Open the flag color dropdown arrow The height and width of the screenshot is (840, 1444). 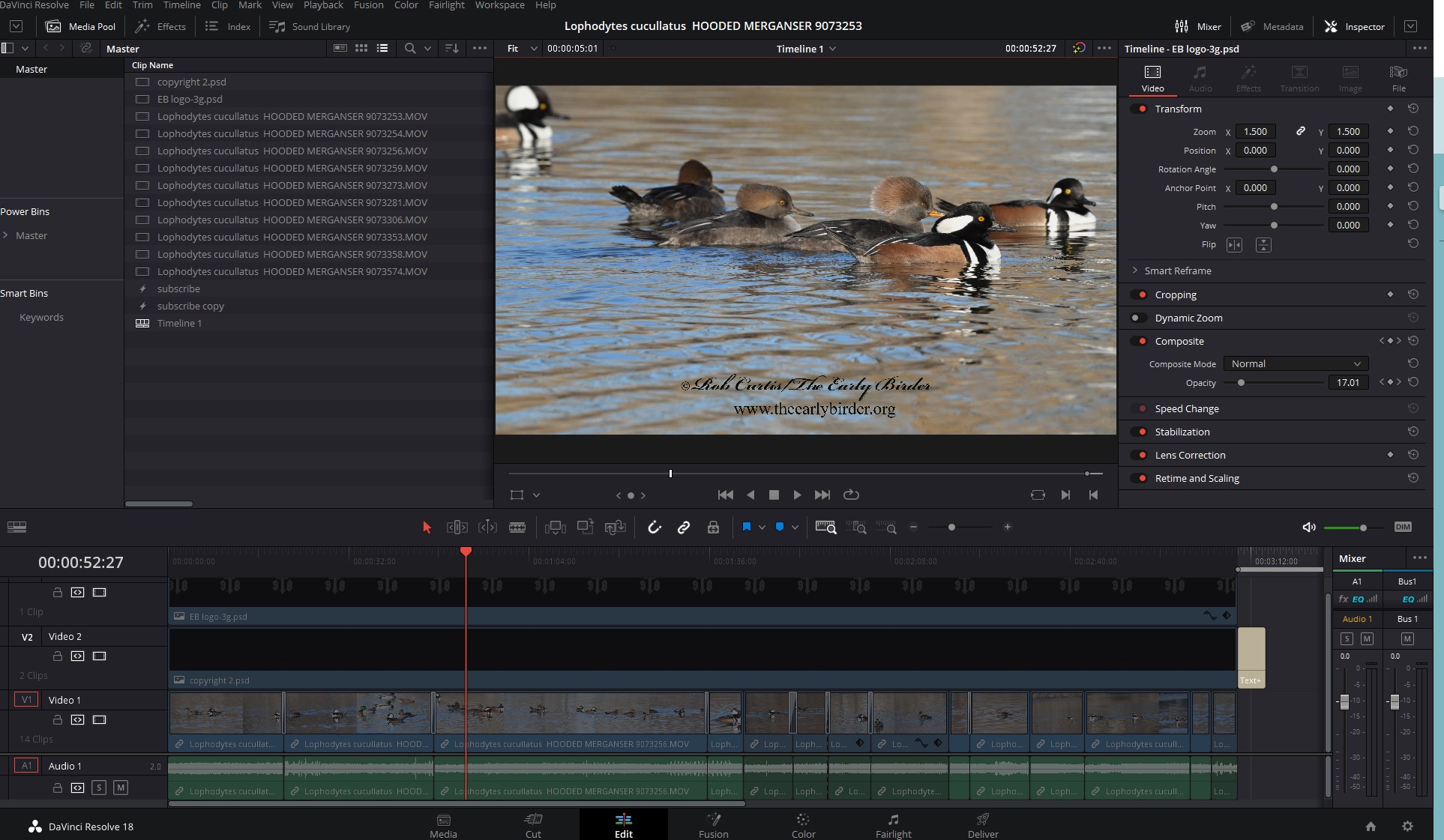click(x=762, y=528)
